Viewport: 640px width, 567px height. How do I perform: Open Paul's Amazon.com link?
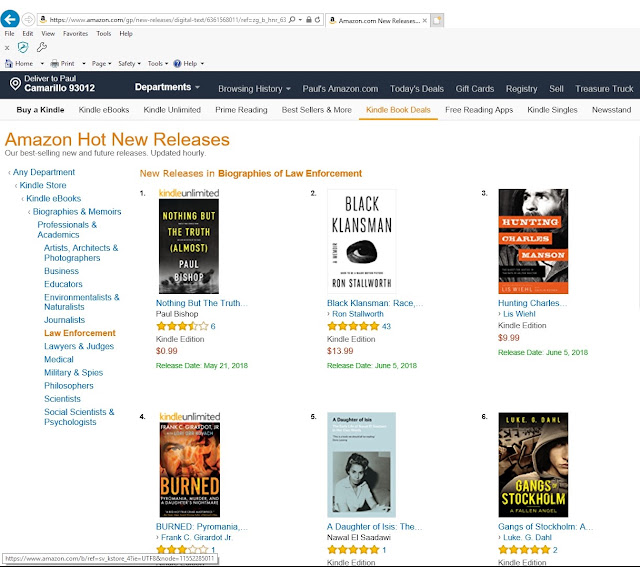[x=340, y=89]
